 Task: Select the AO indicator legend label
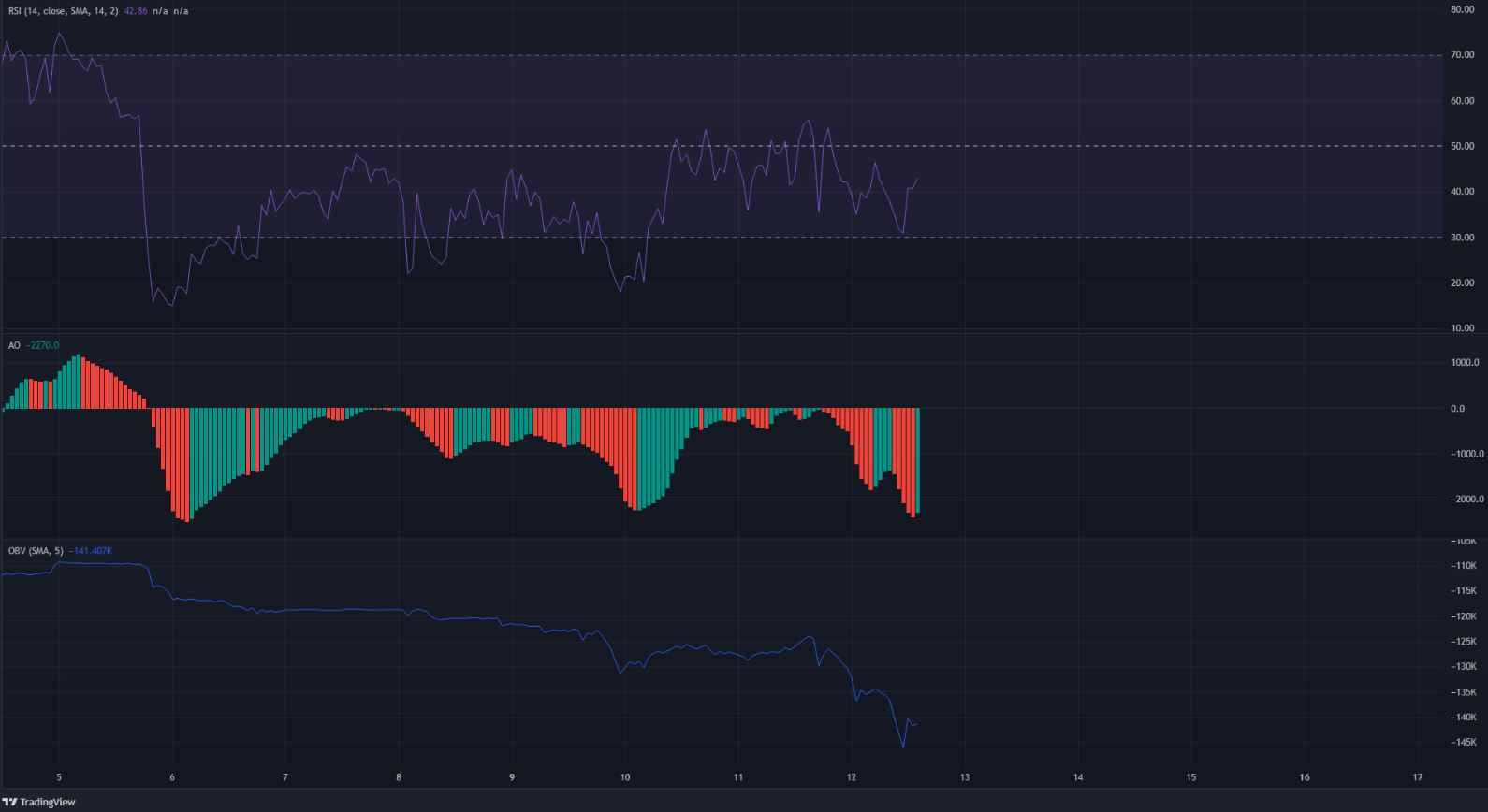tap(14, 345)
